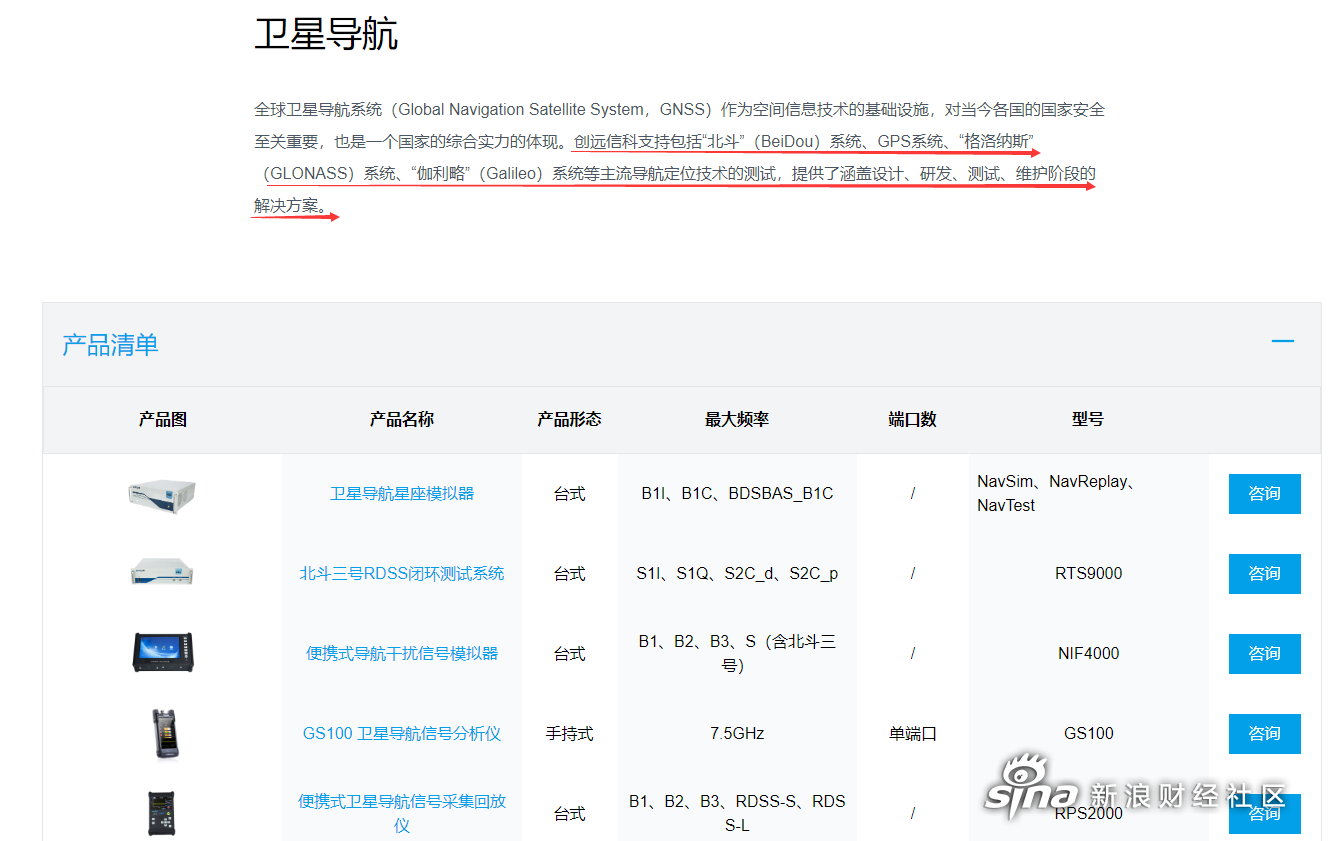Click 咨询 button for NIF4000 row
Viewport: 1338px width, 841px height.
(1265, 654)
